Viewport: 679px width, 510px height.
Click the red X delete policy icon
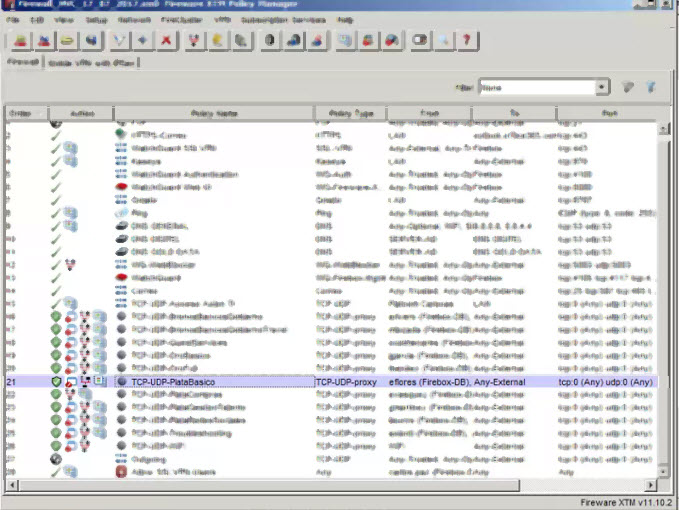pos(166,41)
